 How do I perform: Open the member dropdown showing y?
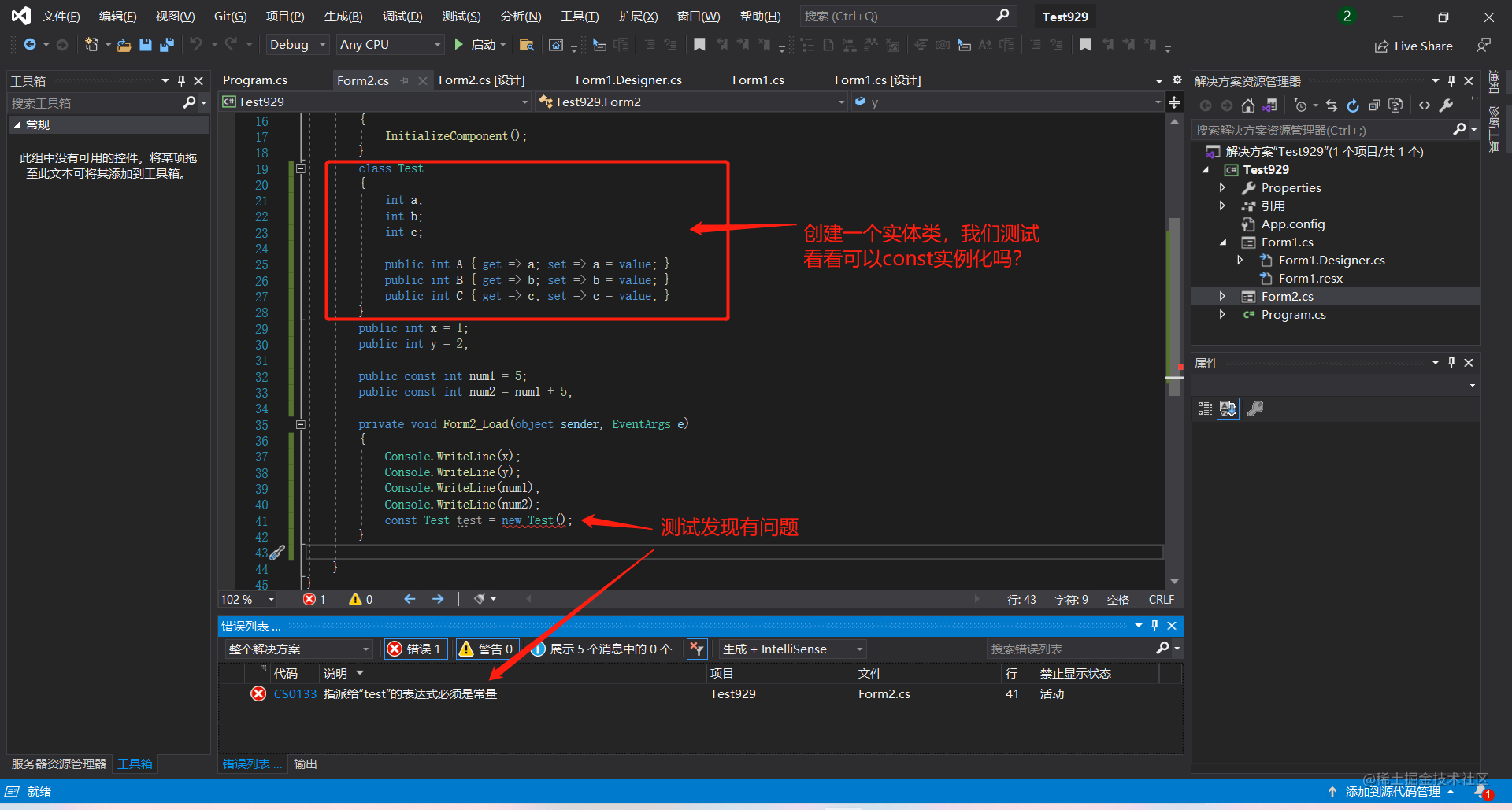coord(1008,102)
